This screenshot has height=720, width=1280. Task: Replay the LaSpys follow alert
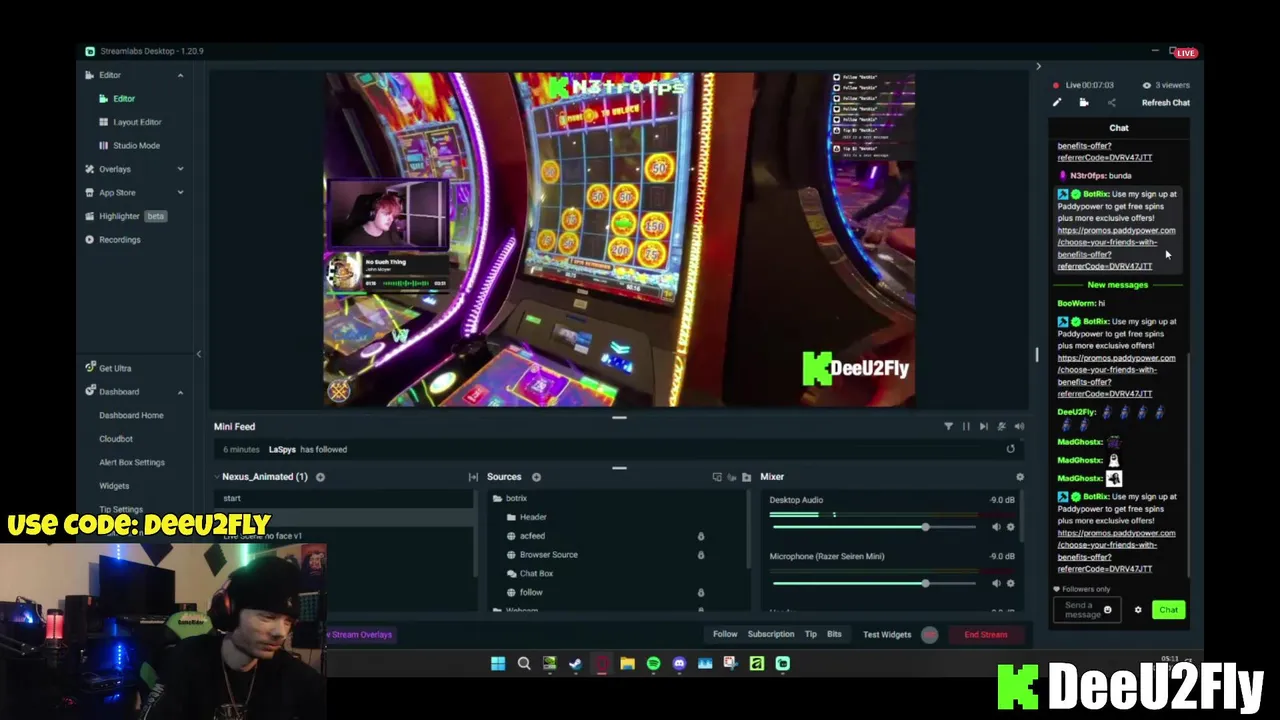coord(1010,449)
